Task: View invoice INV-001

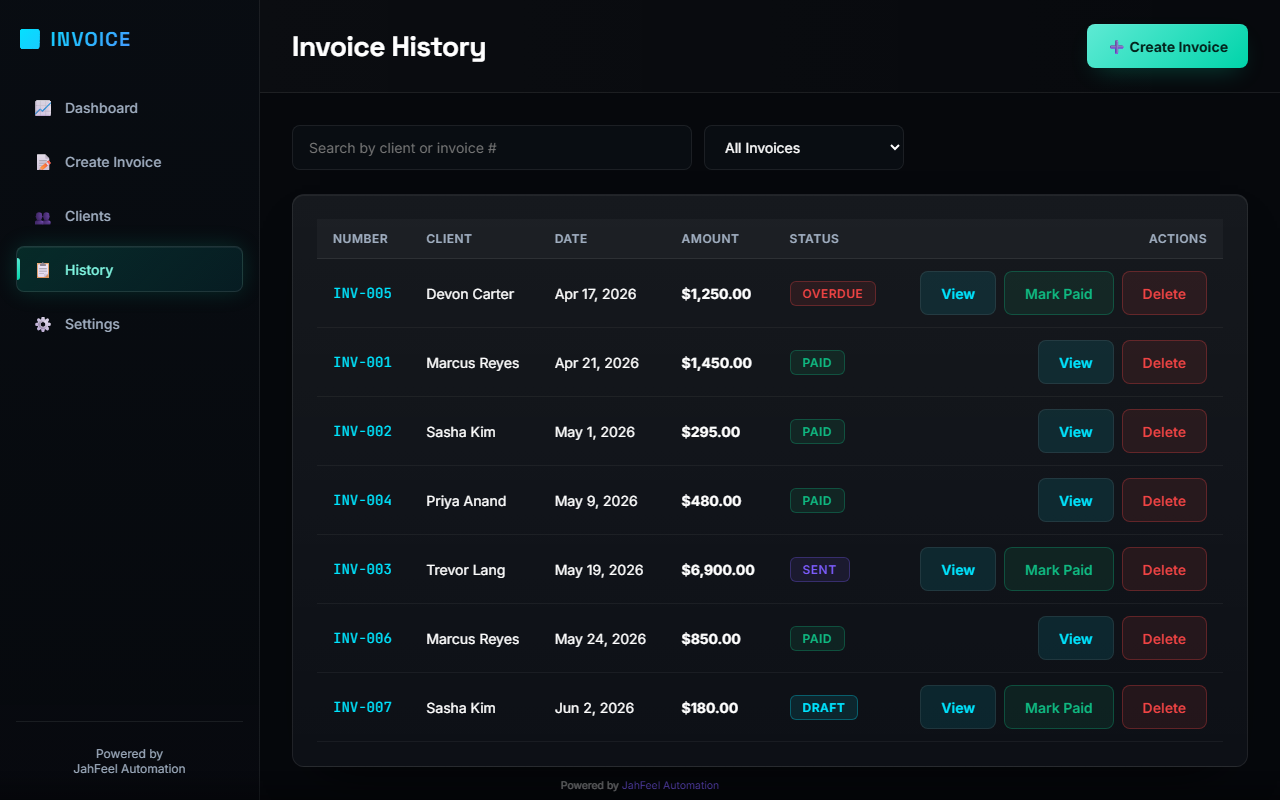Action: [1076, 362]
